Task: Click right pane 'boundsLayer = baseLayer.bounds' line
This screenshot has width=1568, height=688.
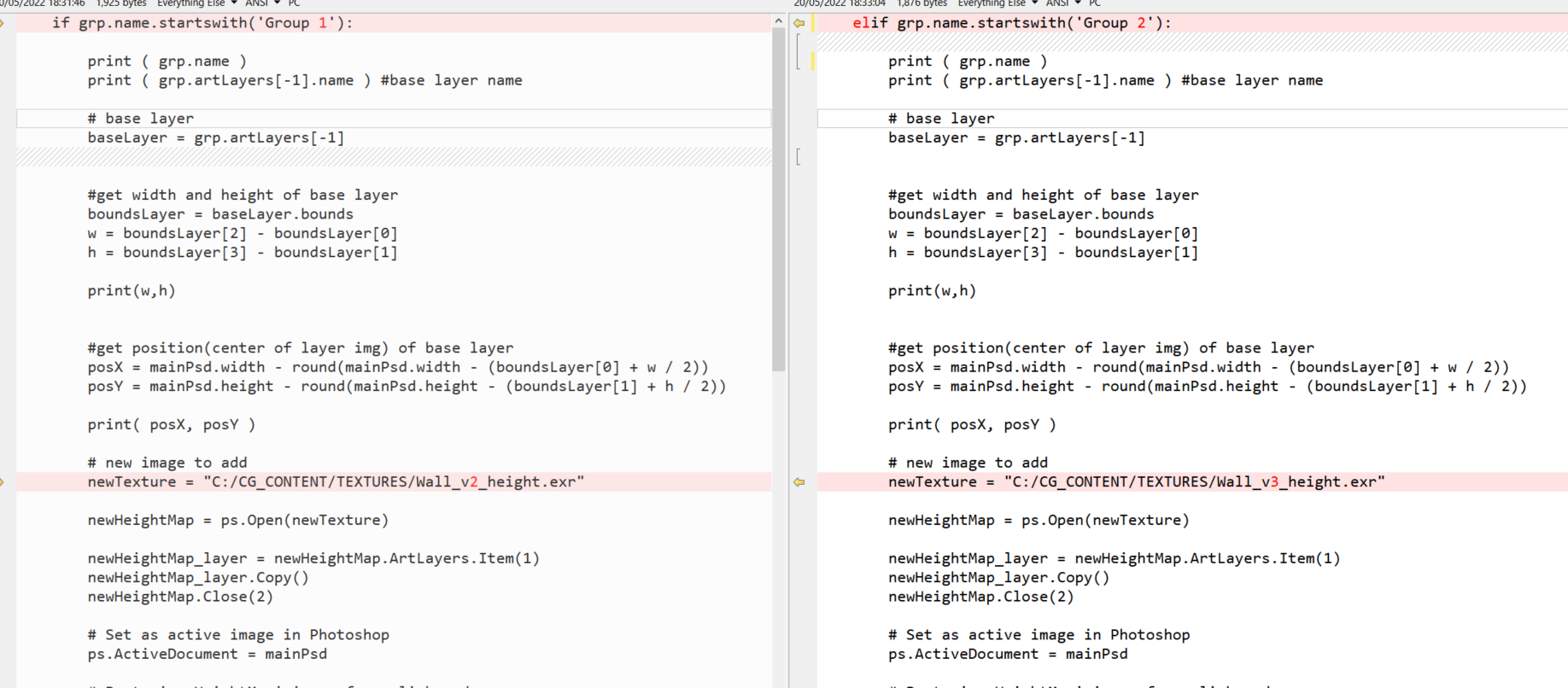Action: click(1021, 214)
